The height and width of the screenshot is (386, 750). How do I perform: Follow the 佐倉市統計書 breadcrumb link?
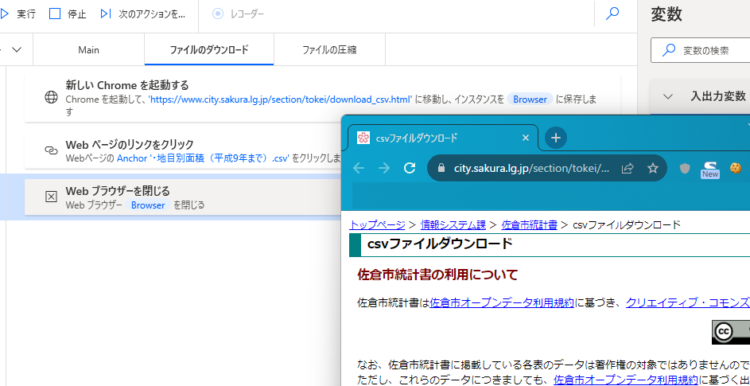tap(529, 225)
